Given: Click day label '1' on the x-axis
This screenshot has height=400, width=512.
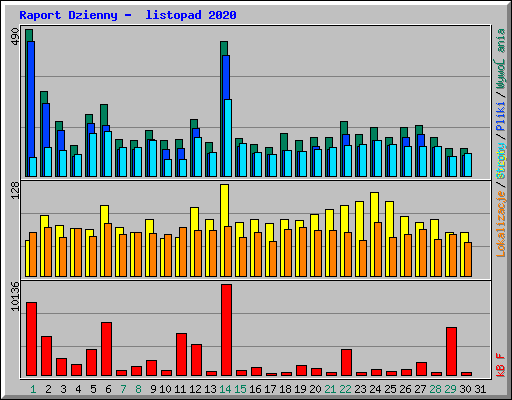Looking at the screenshot, I should [x=33, y=389].
